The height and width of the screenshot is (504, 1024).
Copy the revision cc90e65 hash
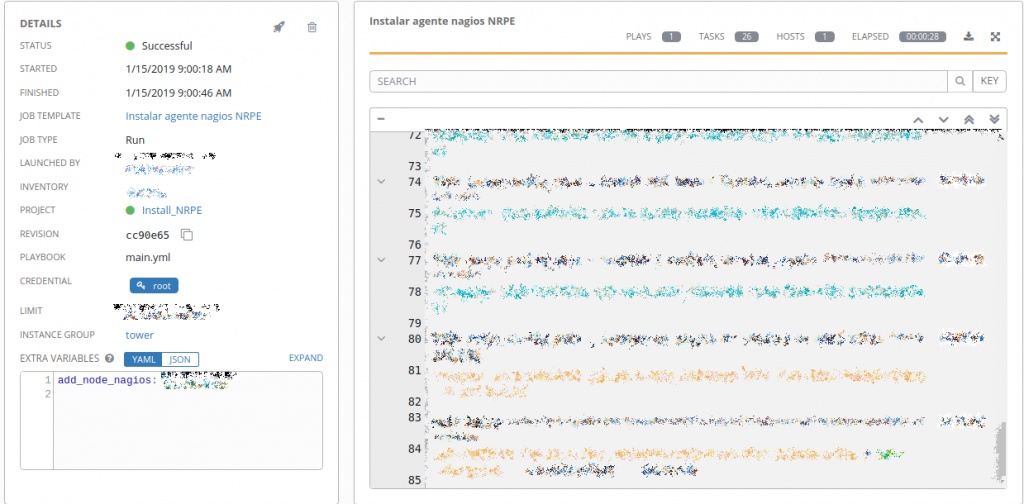click(x=186, y=234)
